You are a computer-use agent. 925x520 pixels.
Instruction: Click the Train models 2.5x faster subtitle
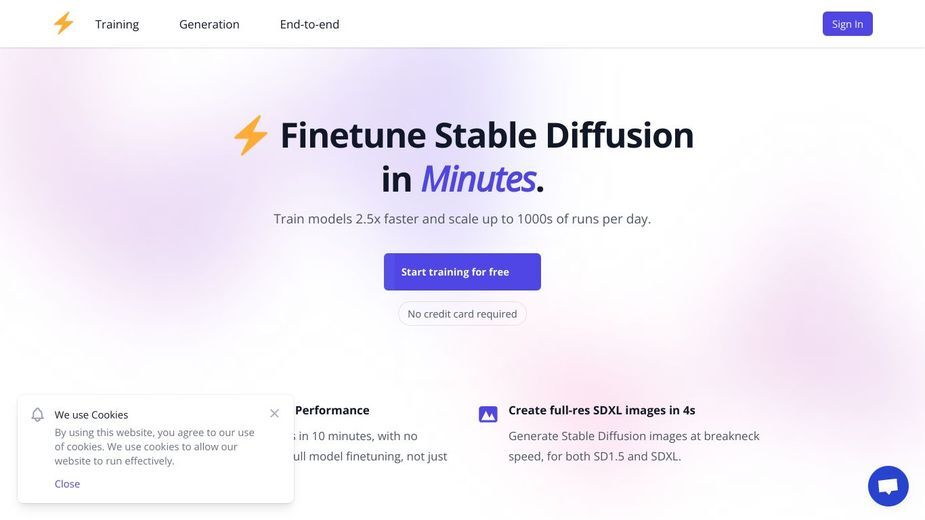pyautogui.click(x=462, y=219)
